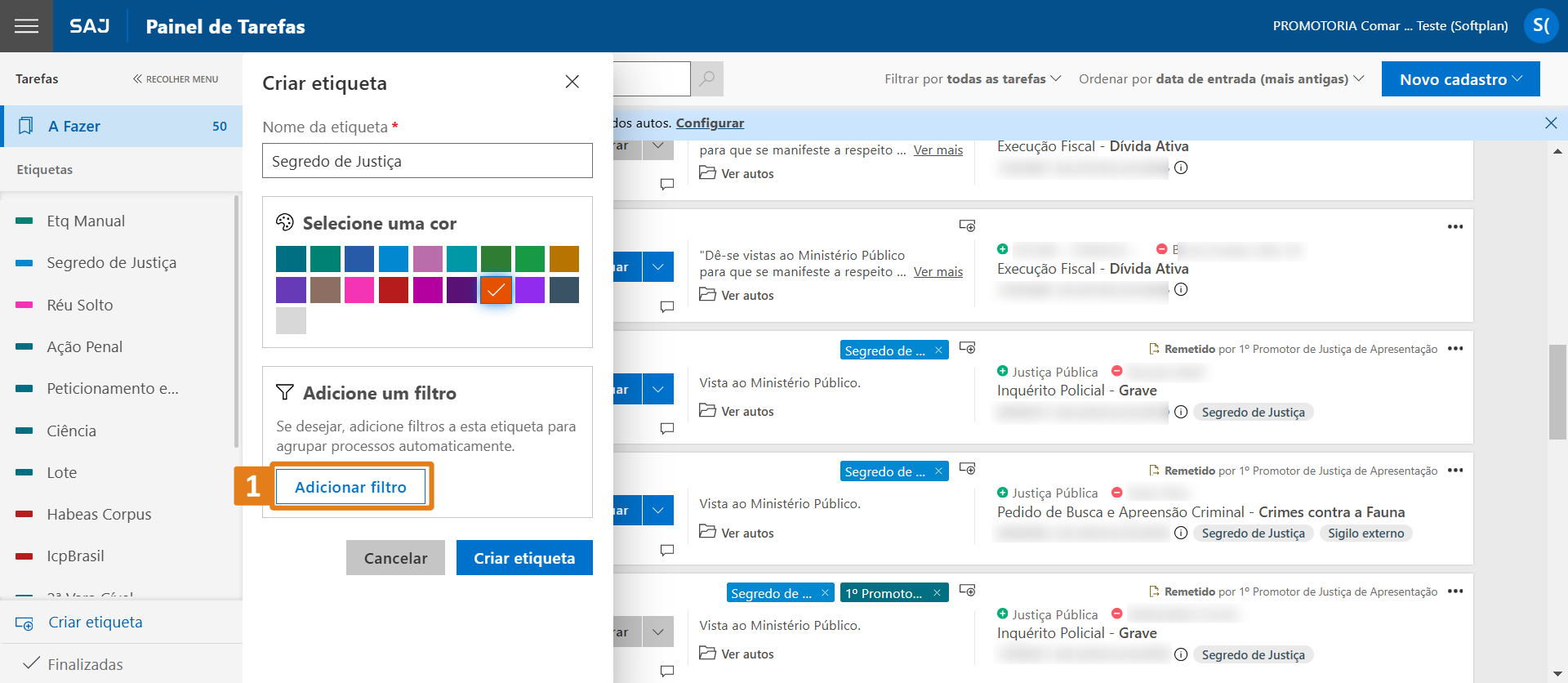The width and height of the screenshot is (1568, 683).
Task: Pick the light gray color swatch
Action: pyautogui.click(x=291, y=320)
